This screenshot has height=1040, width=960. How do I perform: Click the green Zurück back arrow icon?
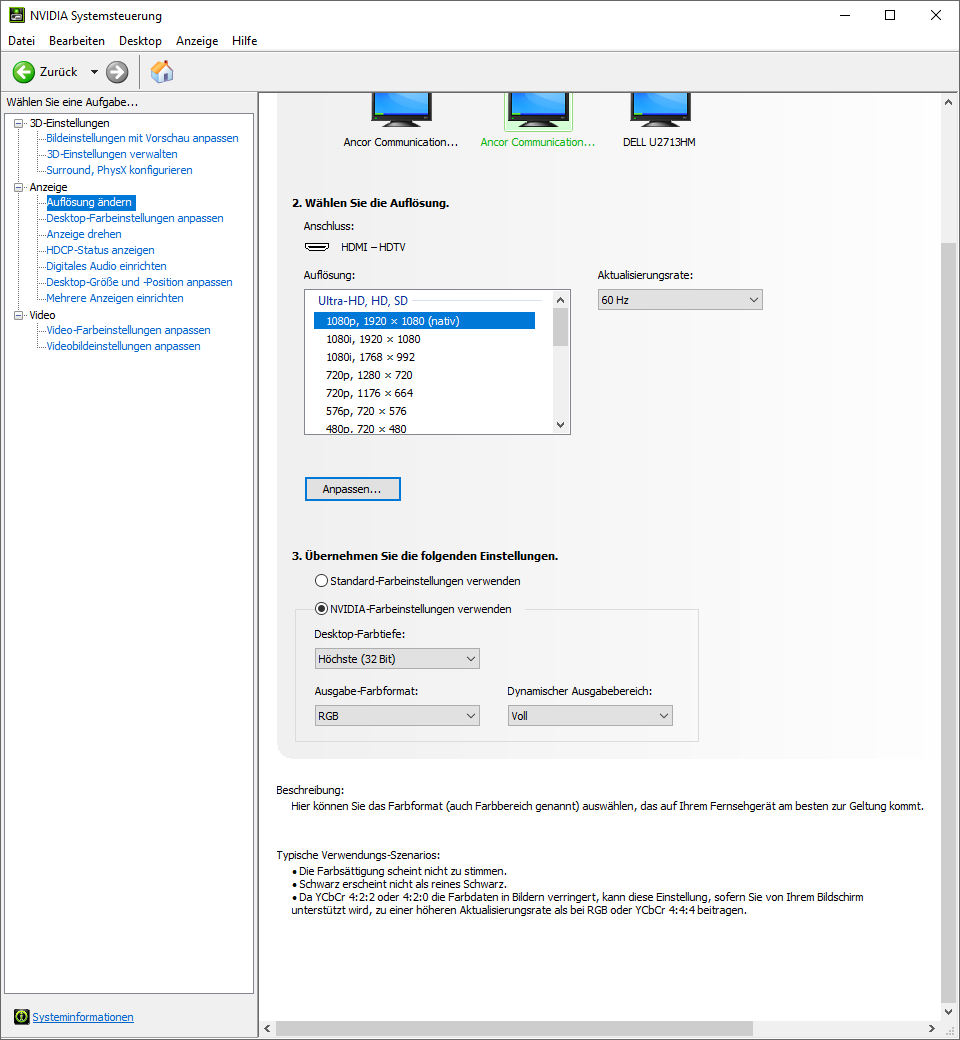coord(24,72)
